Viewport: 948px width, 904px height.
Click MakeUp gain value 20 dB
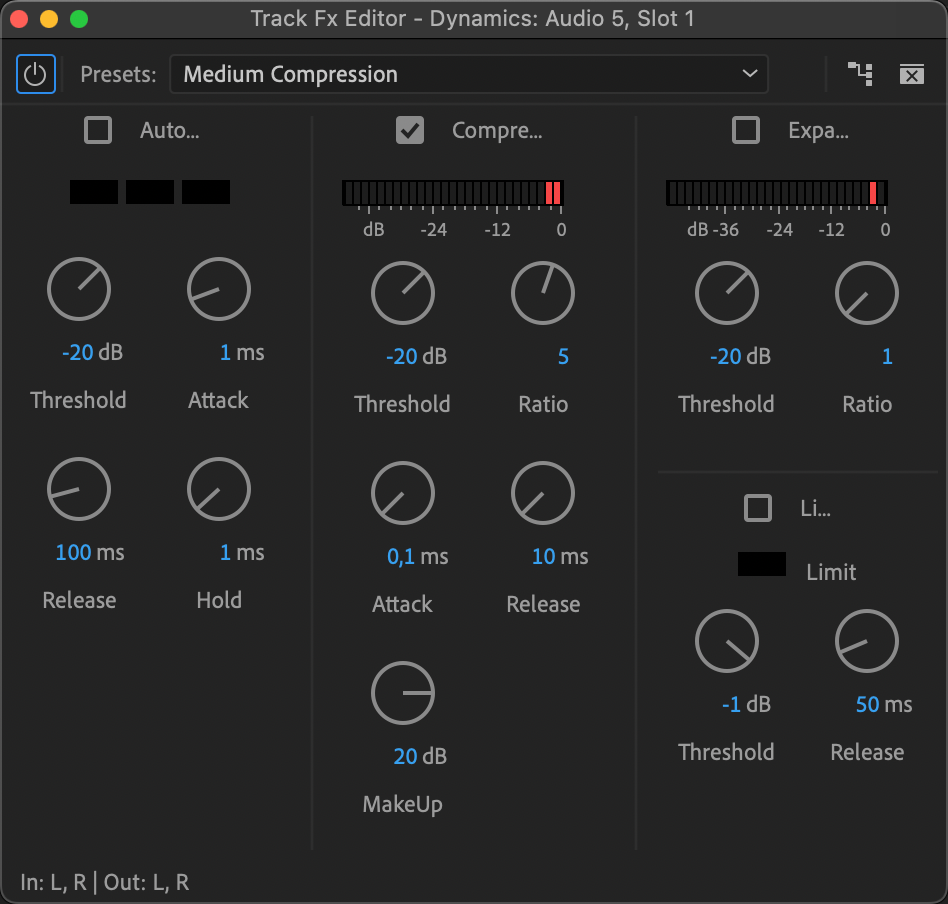[420, 756]
